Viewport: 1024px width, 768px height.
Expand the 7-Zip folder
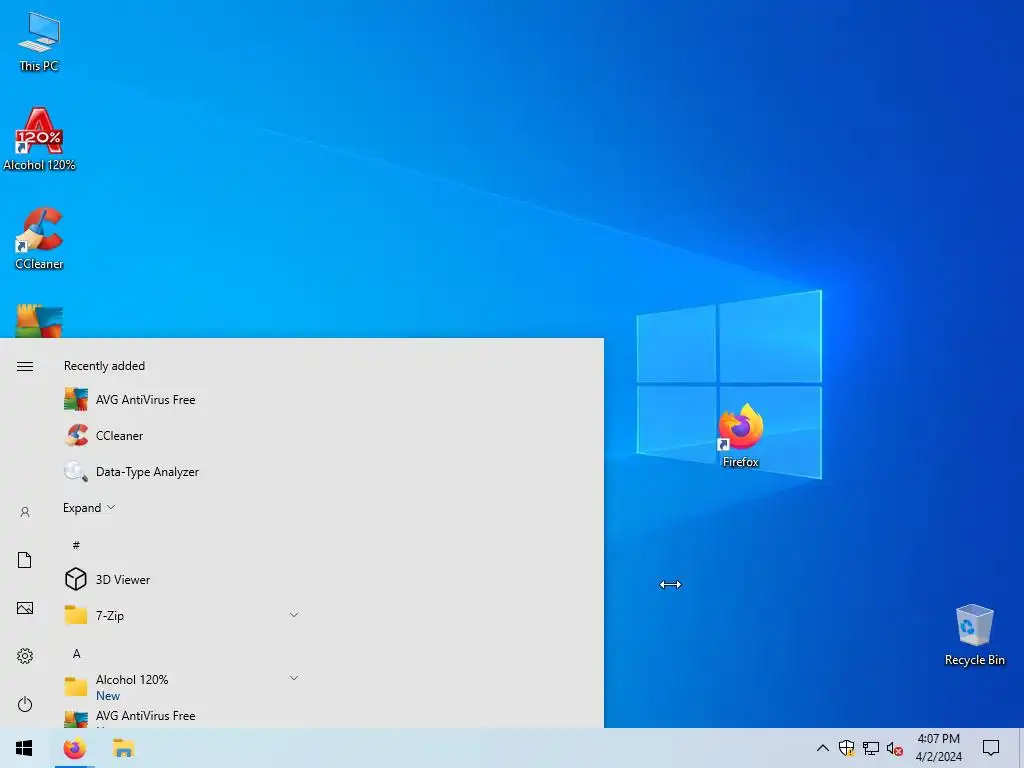[x=183, y=615]
